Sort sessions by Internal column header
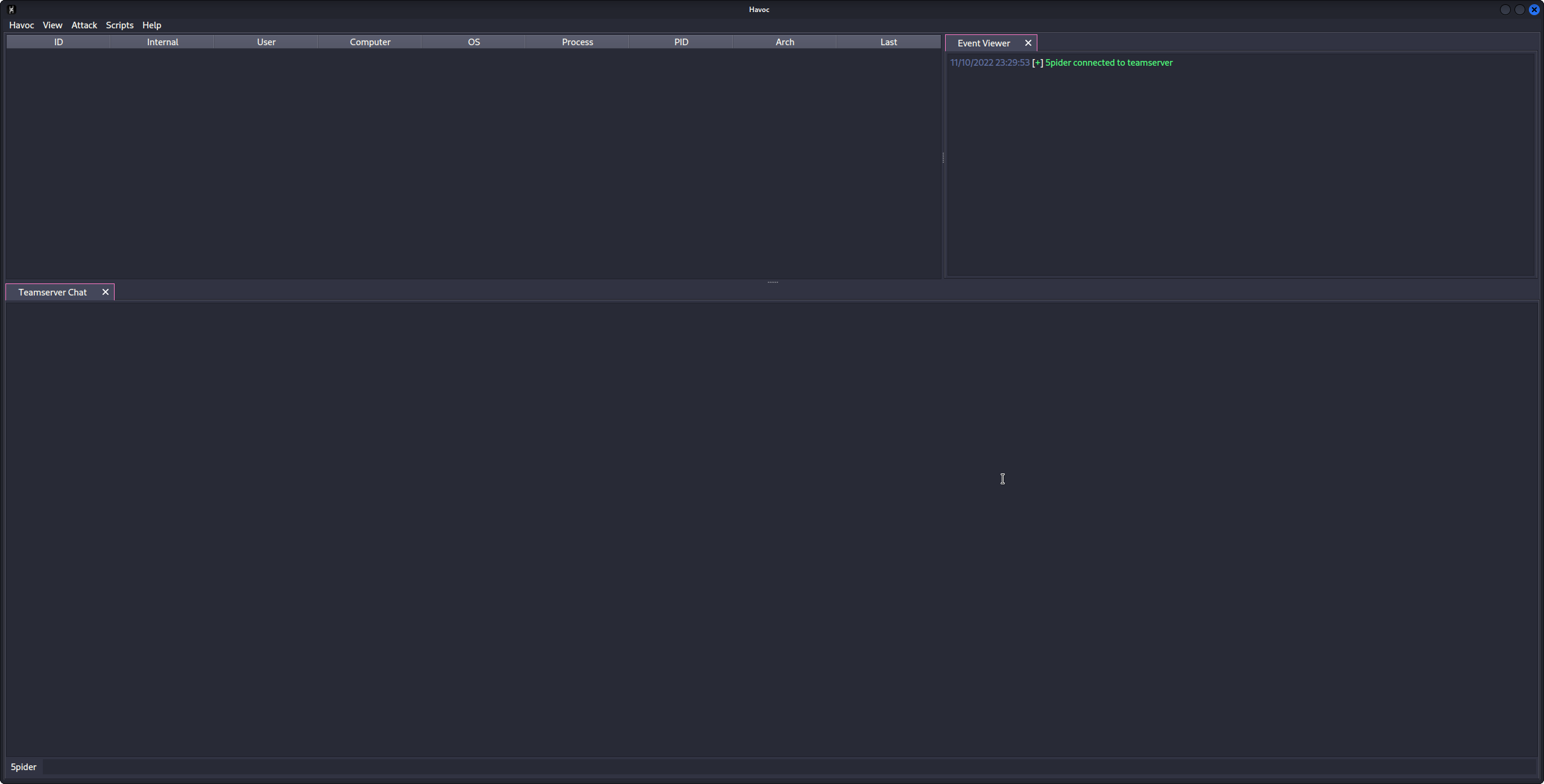The width and height of the screenshot is (1544, 784). 162,42
